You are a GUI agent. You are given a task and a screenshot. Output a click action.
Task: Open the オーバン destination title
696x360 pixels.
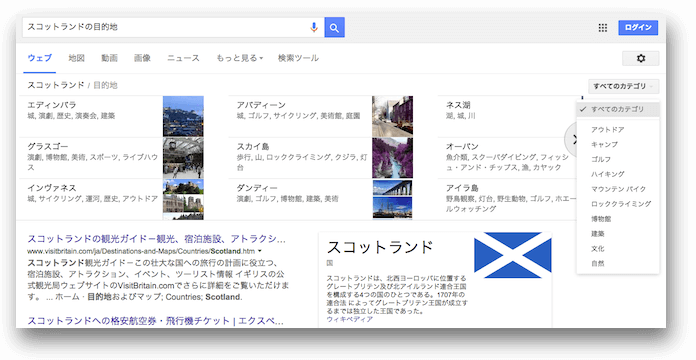[462, 146]
